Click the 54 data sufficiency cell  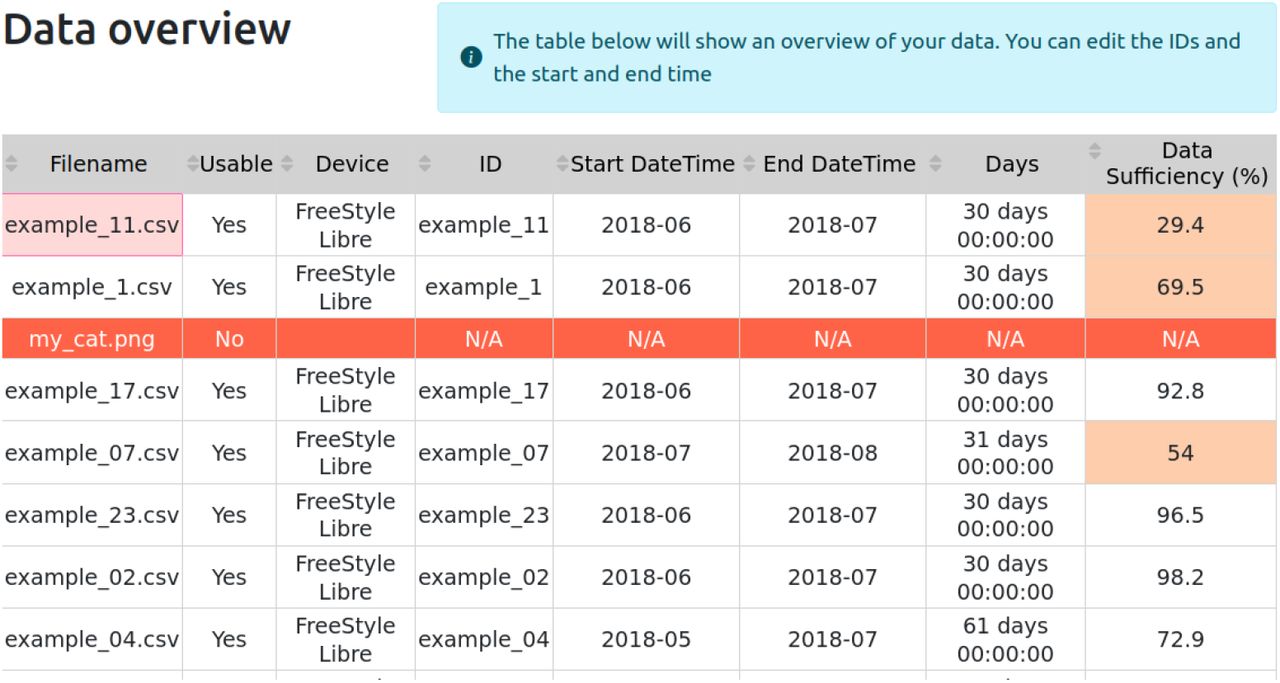1180,453
